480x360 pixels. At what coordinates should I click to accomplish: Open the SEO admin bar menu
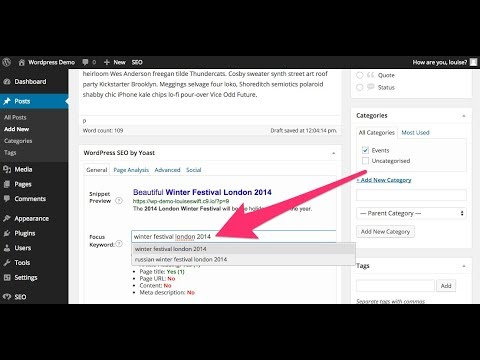137,62
